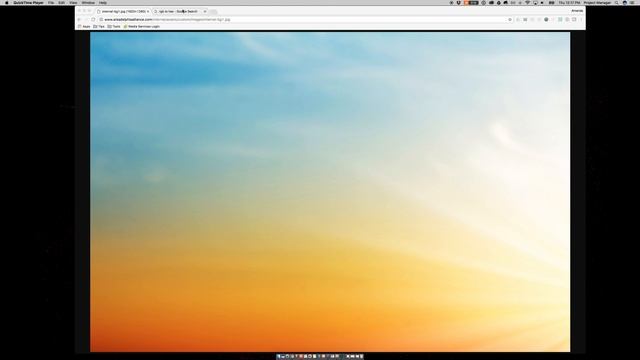Open Finder from the Dock

[x=279, y=356]
